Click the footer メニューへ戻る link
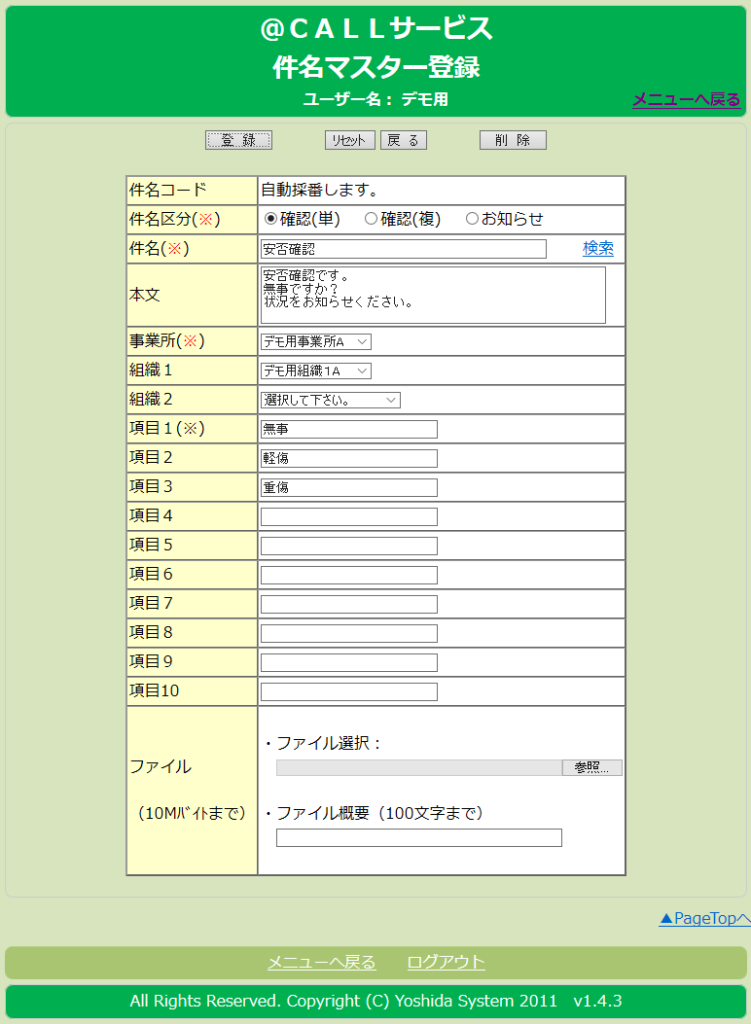 [321, 962]
